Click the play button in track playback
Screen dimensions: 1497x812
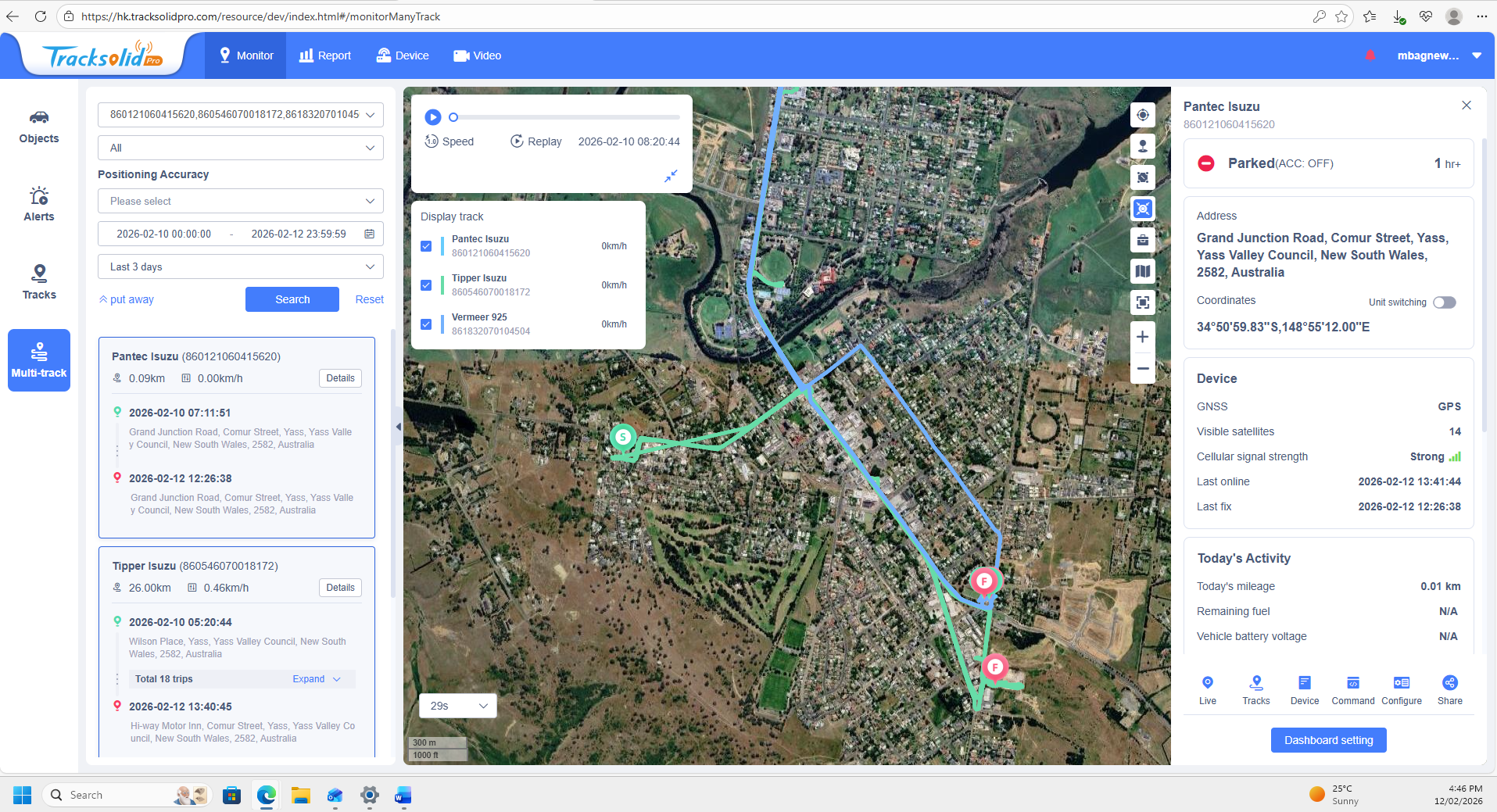tap(432, 117)
